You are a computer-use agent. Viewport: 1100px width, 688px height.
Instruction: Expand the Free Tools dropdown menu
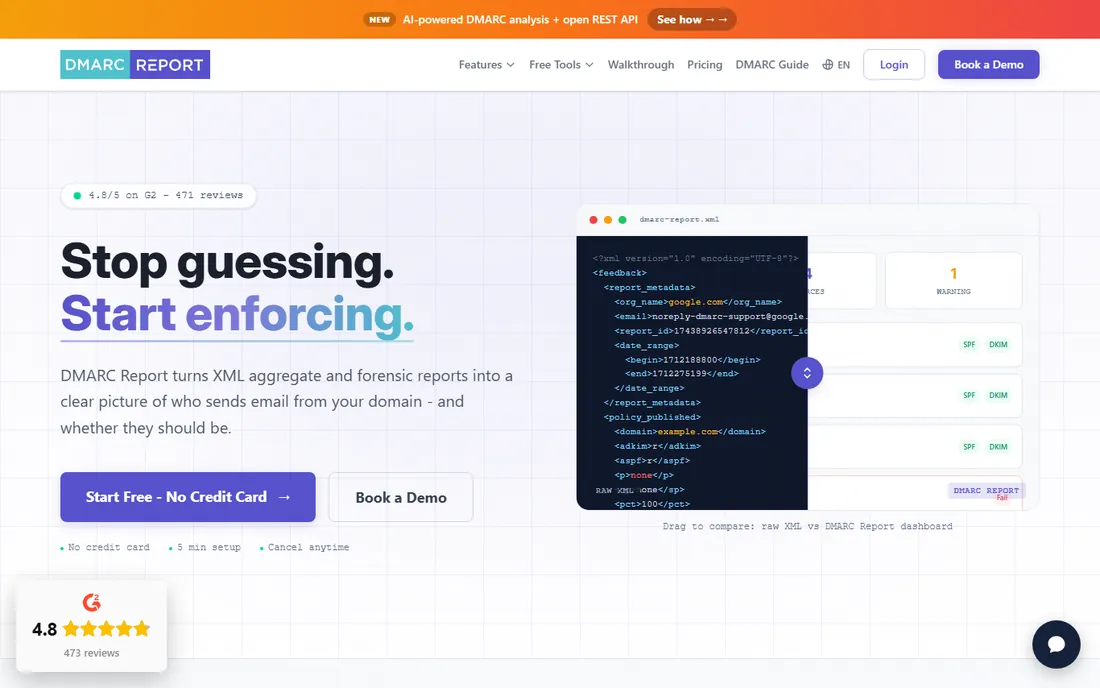click(561, 65)
